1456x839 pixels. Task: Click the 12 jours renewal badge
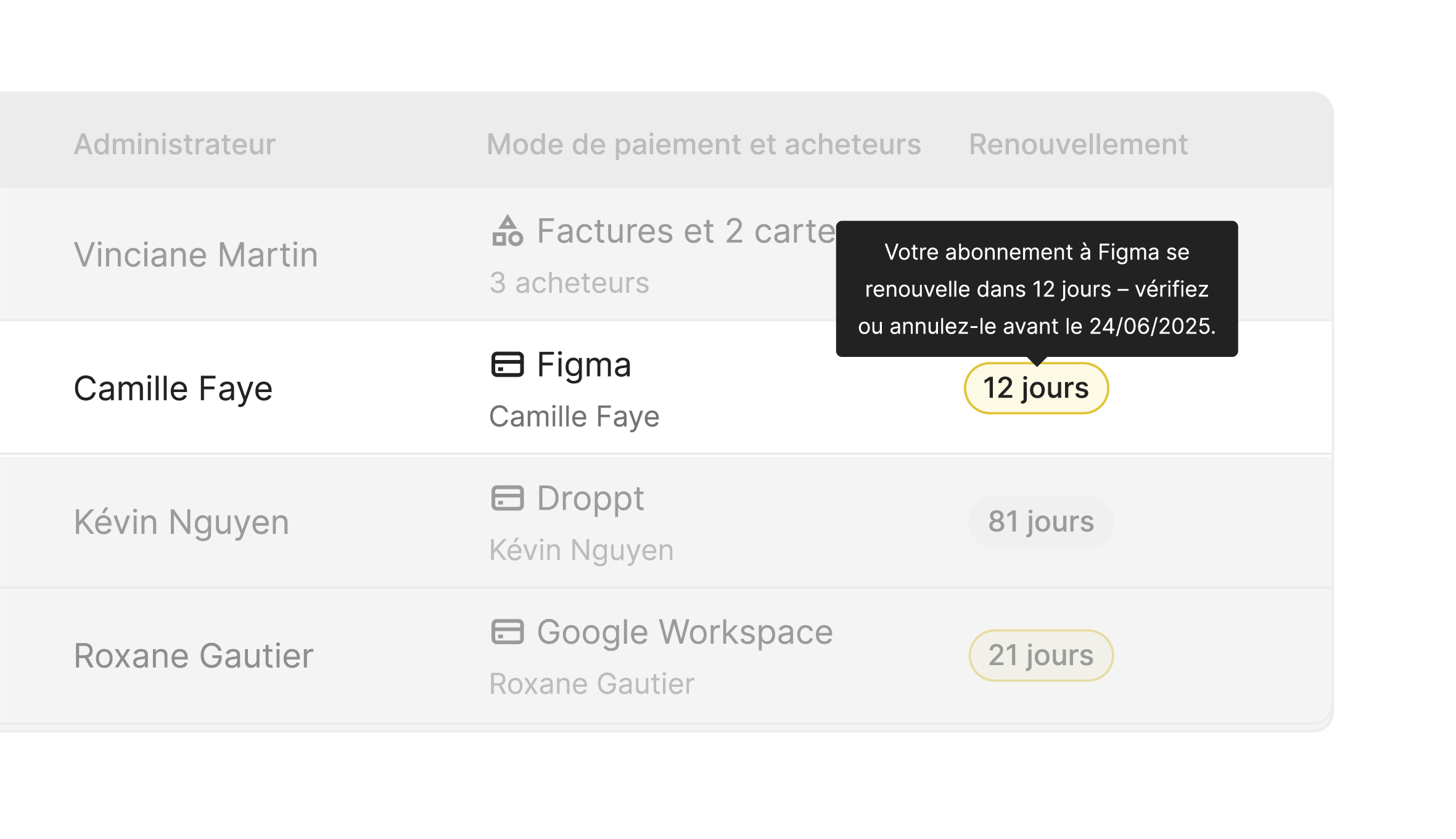click(x=1036, y=388)
